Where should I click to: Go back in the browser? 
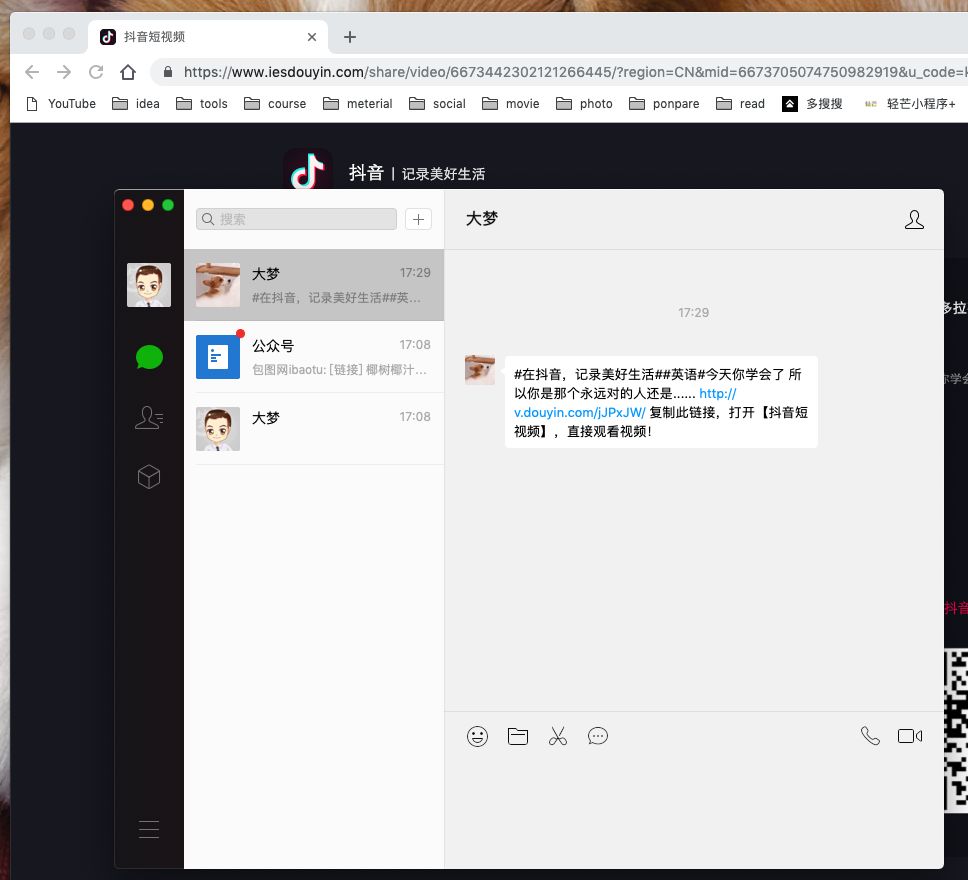(32, 72)
